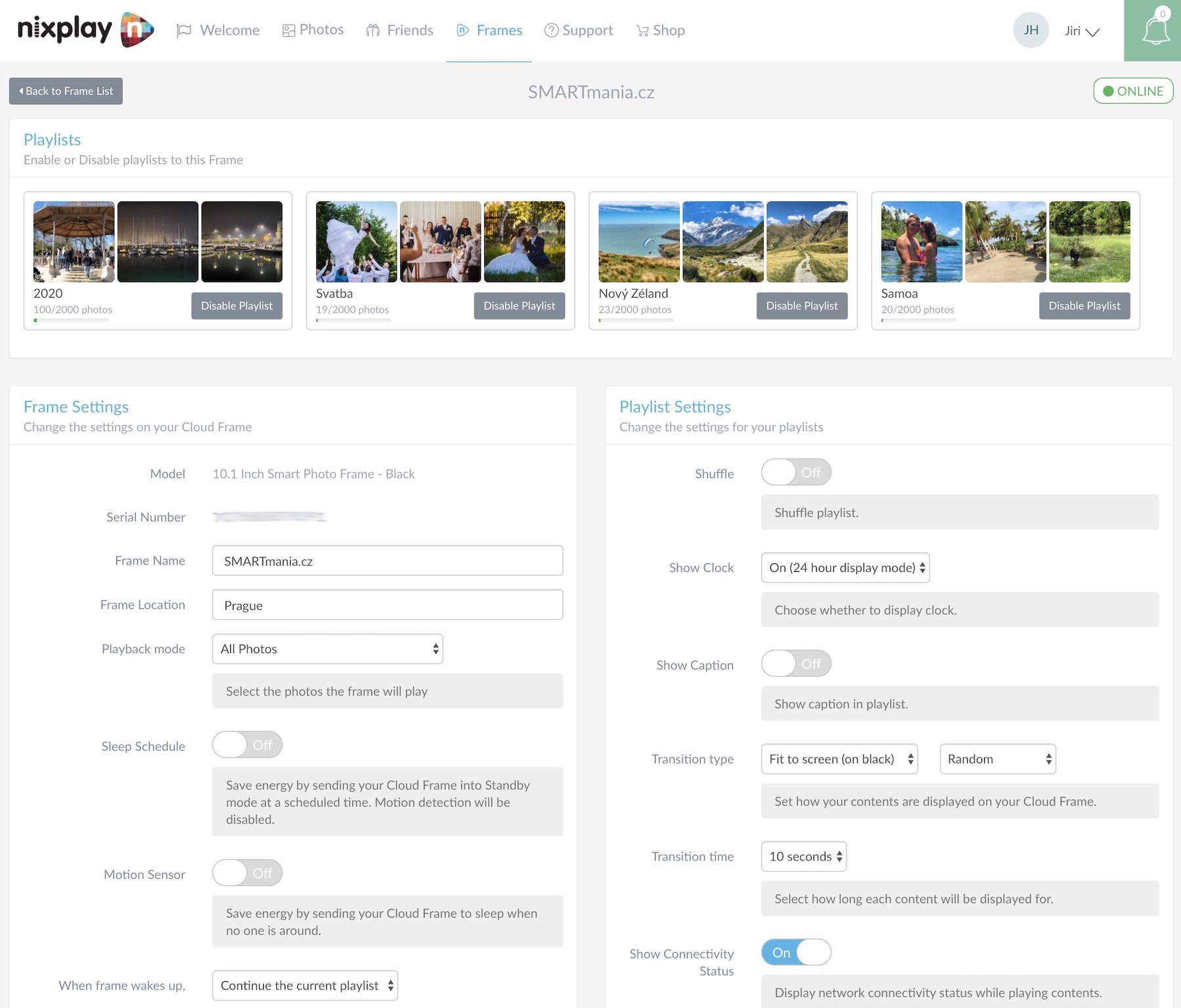The width and height of the screenshot is (1181, 1008).
Task: Click the Welcome flag icon
Action: [184, 31]
